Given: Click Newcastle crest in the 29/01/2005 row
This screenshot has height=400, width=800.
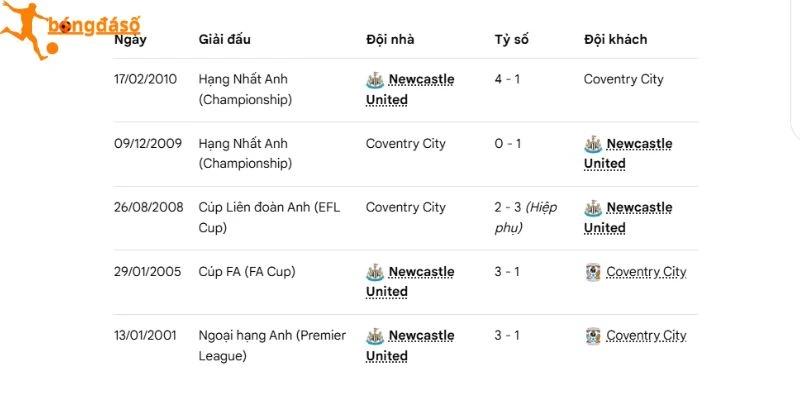Looking at the screenshot, I should (375, 272).
